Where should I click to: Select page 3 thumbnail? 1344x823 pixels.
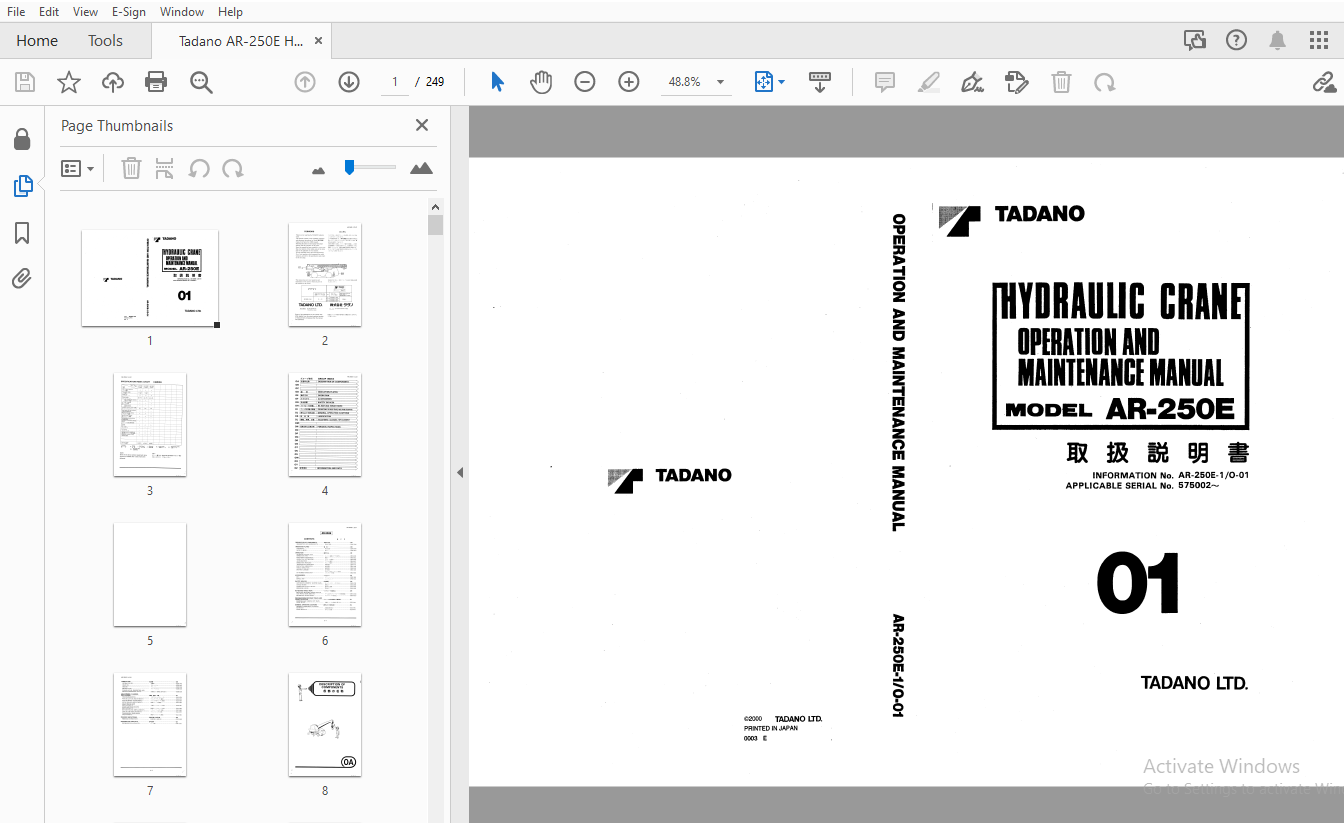coord(150,424)
